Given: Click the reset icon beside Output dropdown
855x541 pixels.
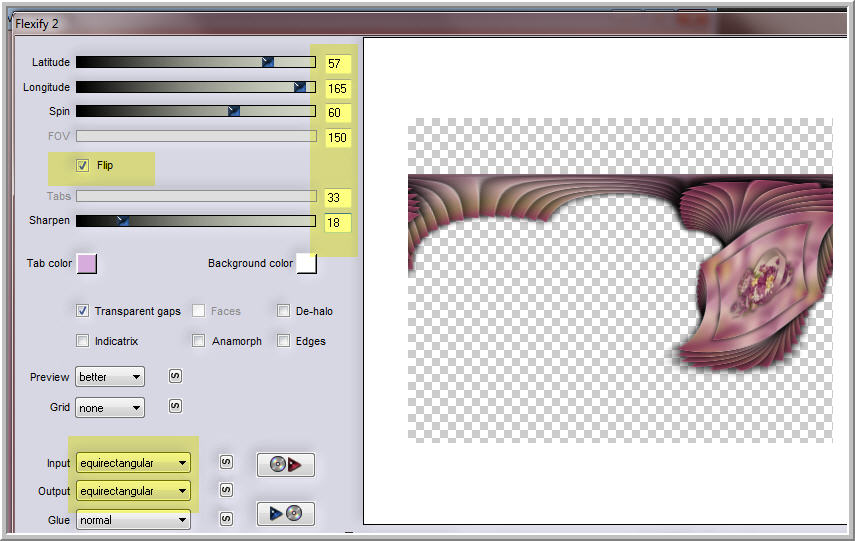Looking at the screenshot, I should point(226,490).
